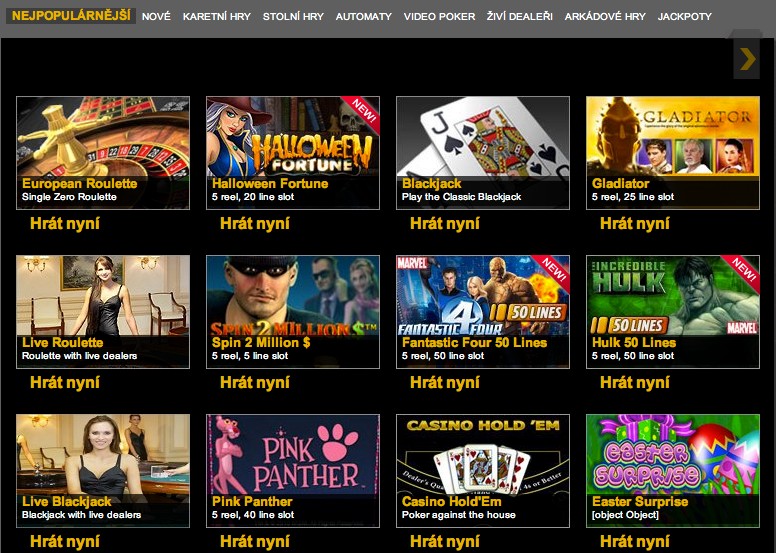Select the Fantastic Four 50 Lines thumbnail

click(x=483, y=312)
